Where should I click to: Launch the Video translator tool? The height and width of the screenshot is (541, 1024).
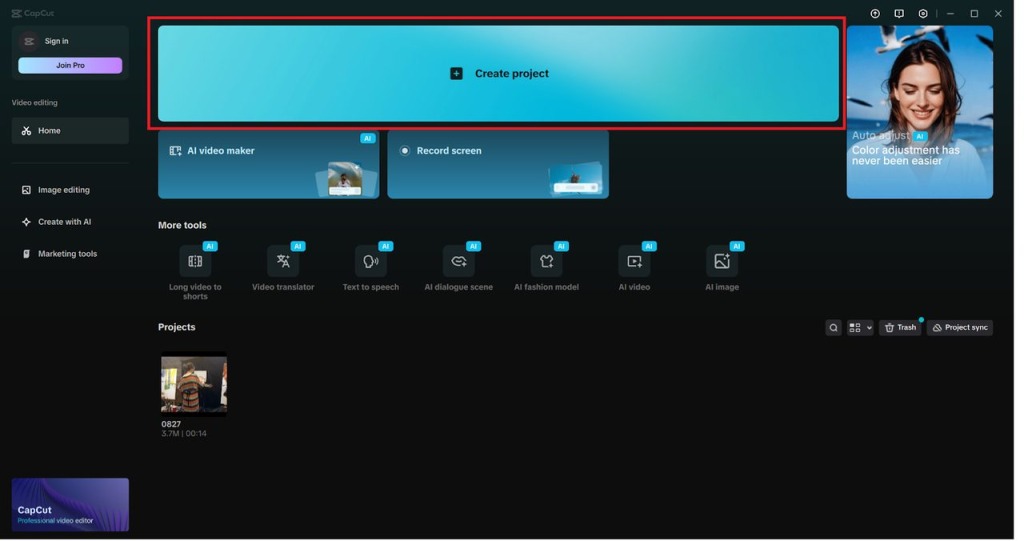coord(283,262)
